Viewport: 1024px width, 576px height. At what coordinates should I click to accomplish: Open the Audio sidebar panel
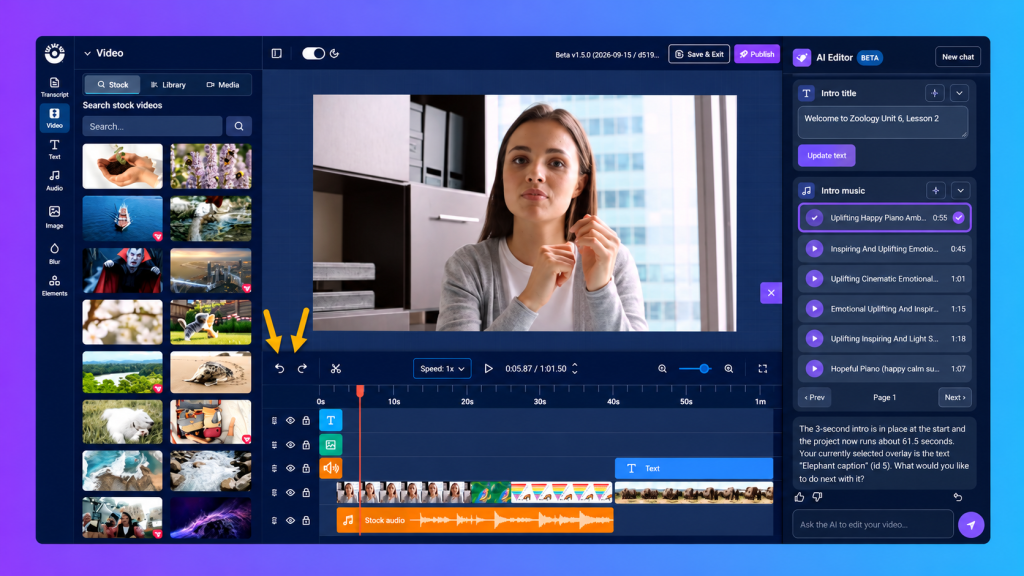54,180
